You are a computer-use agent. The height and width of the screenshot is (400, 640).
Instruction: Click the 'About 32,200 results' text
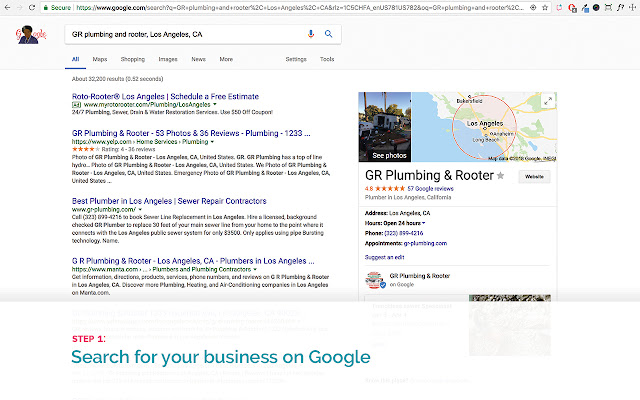(x=118, y=79)
